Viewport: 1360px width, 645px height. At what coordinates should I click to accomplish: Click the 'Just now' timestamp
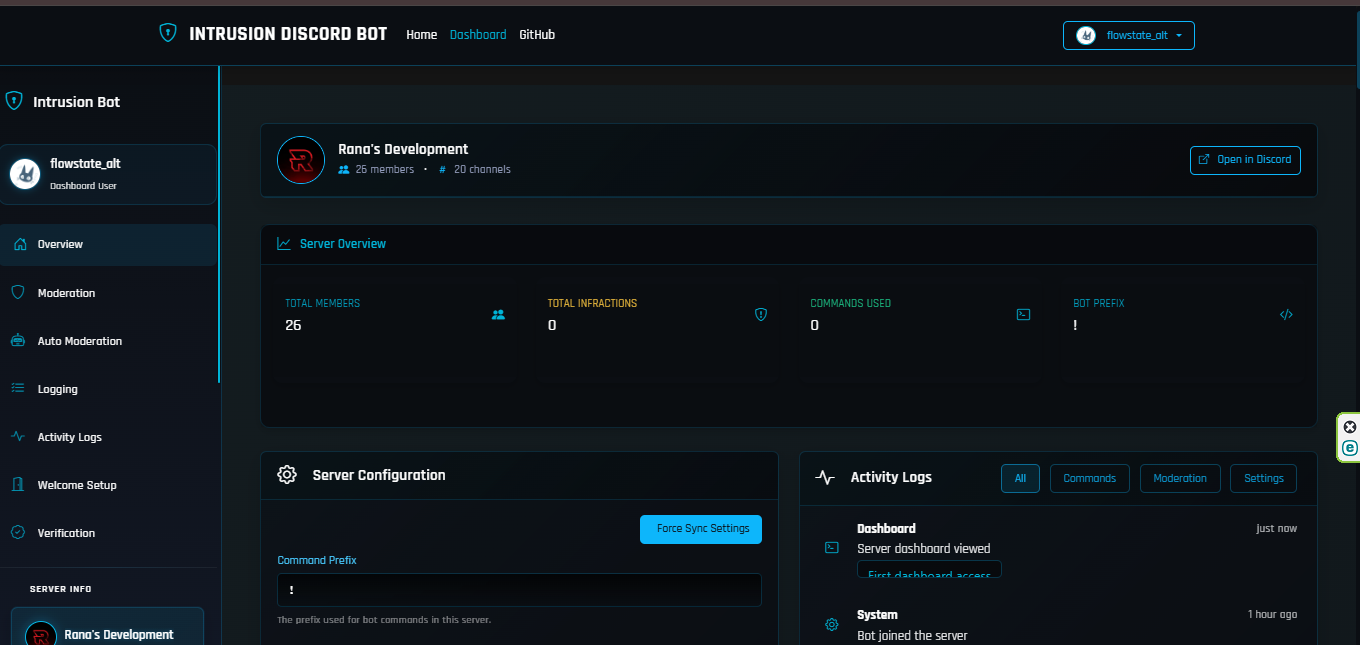click(x=1277, y=528)
